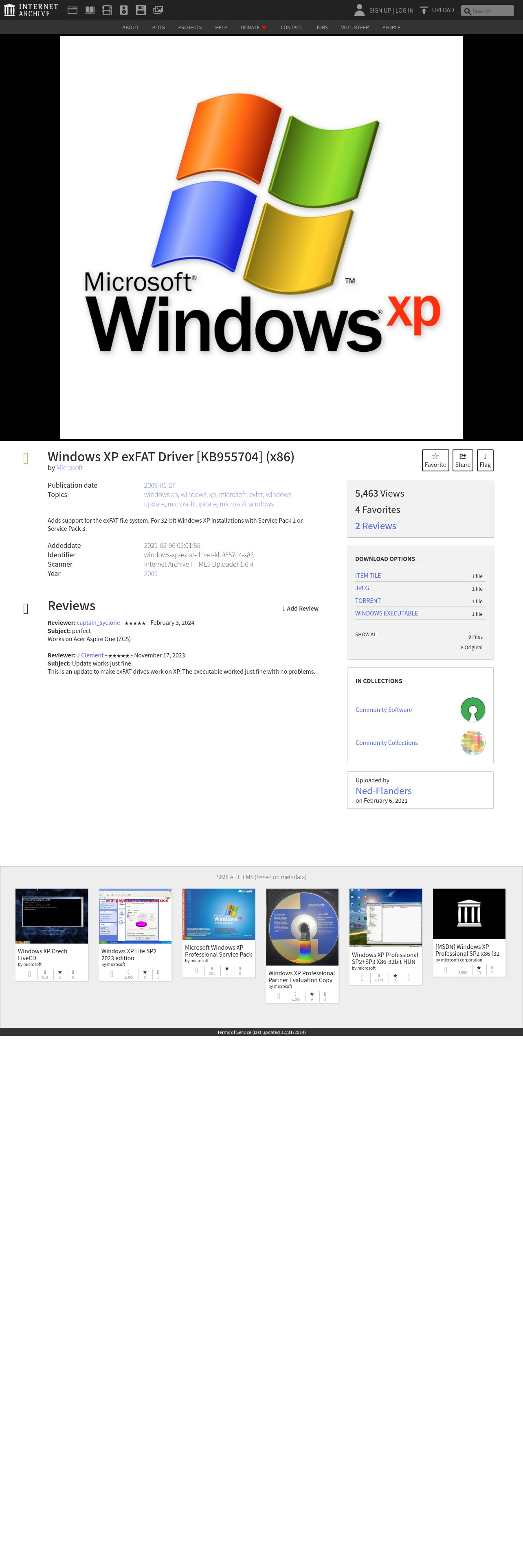Open the Microsoft creator link
Screen dimensions: 523x1568
(69, 467)
